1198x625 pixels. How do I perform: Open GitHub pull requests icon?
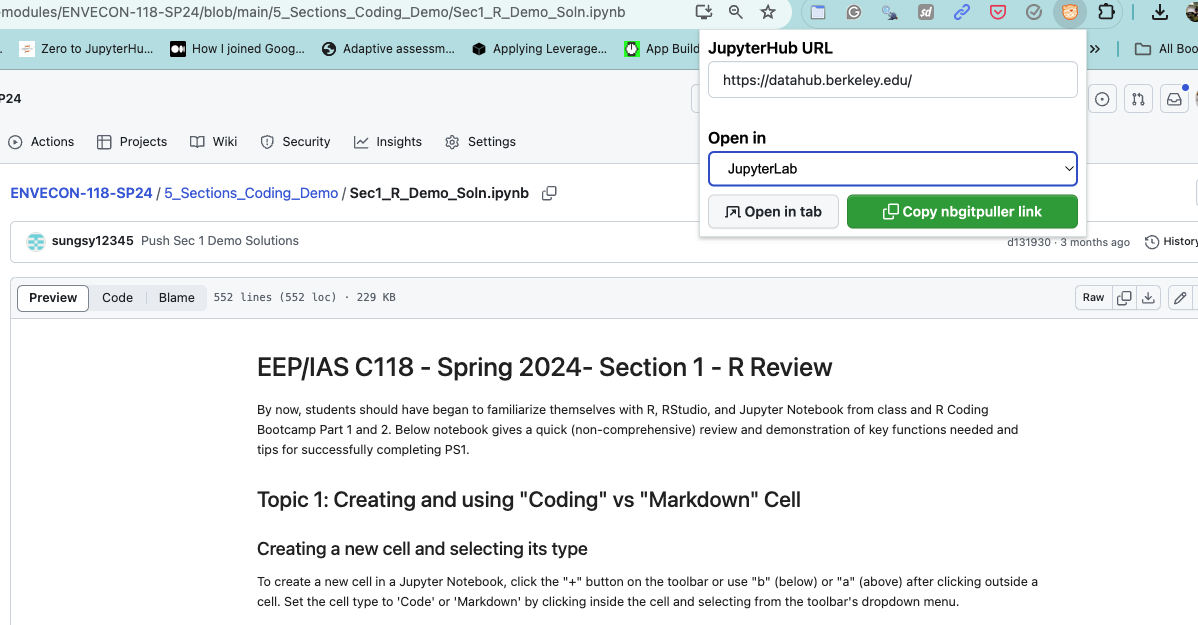click(1138, 99)
